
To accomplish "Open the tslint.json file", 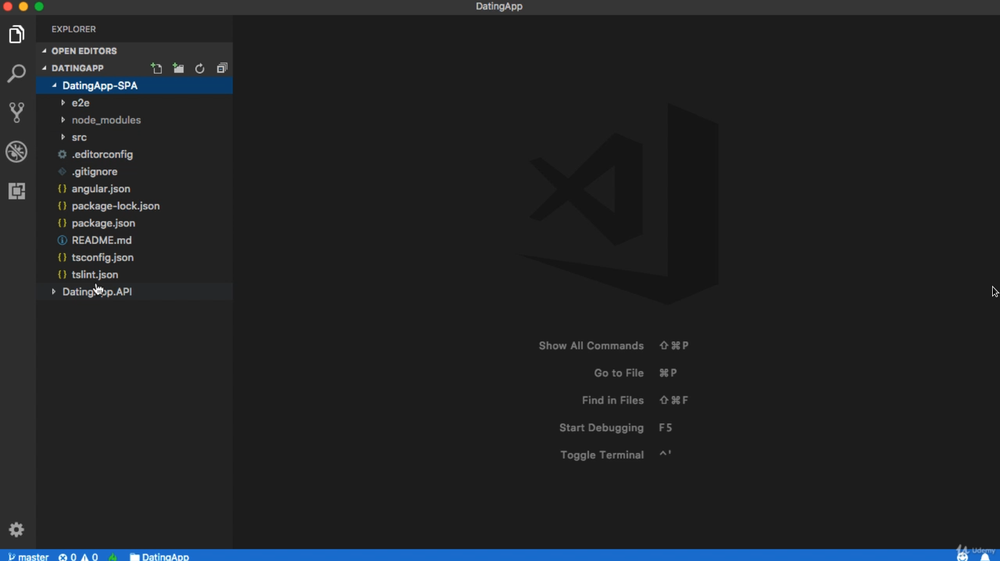I will [x=134, y=275].
